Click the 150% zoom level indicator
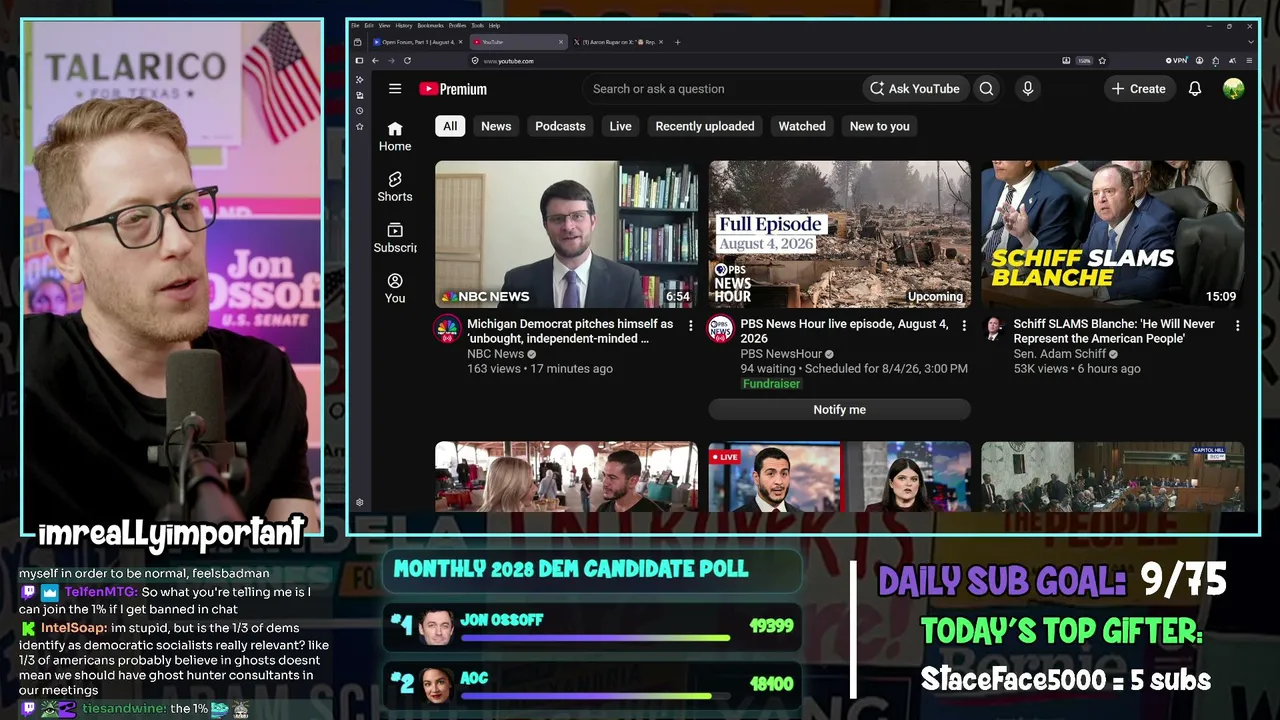 (x=1084, y=61)
